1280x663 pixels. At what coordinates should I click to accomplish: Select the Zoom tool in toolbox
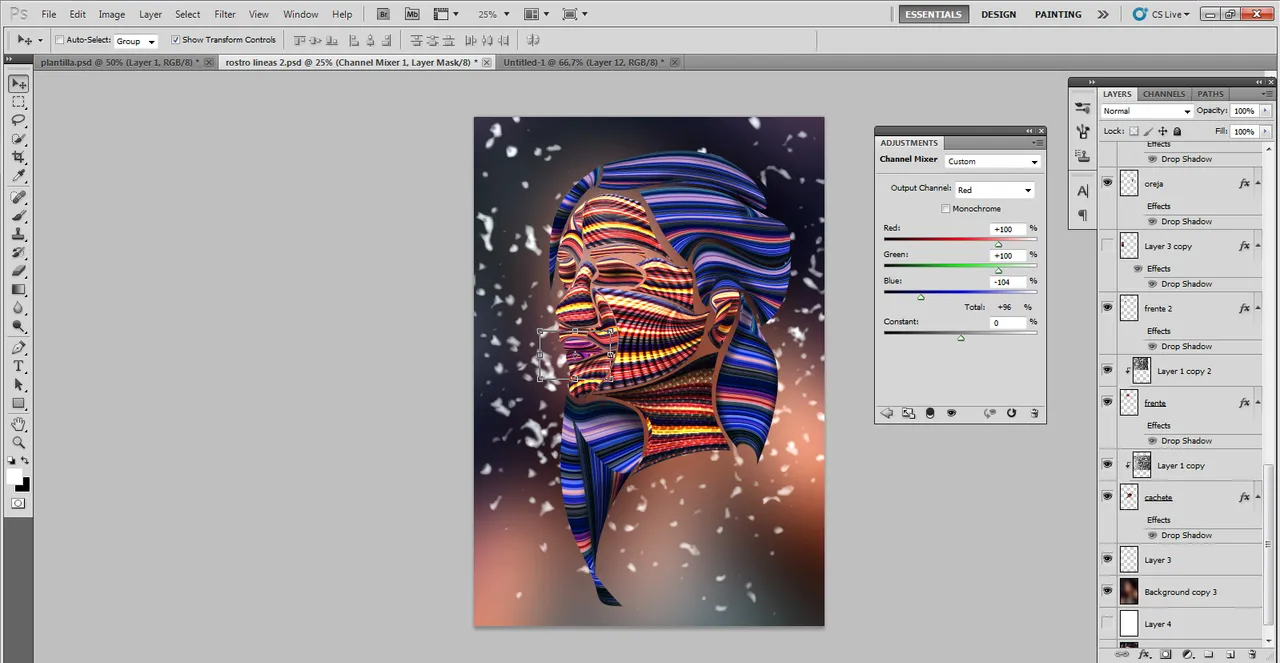coord(18,442)
